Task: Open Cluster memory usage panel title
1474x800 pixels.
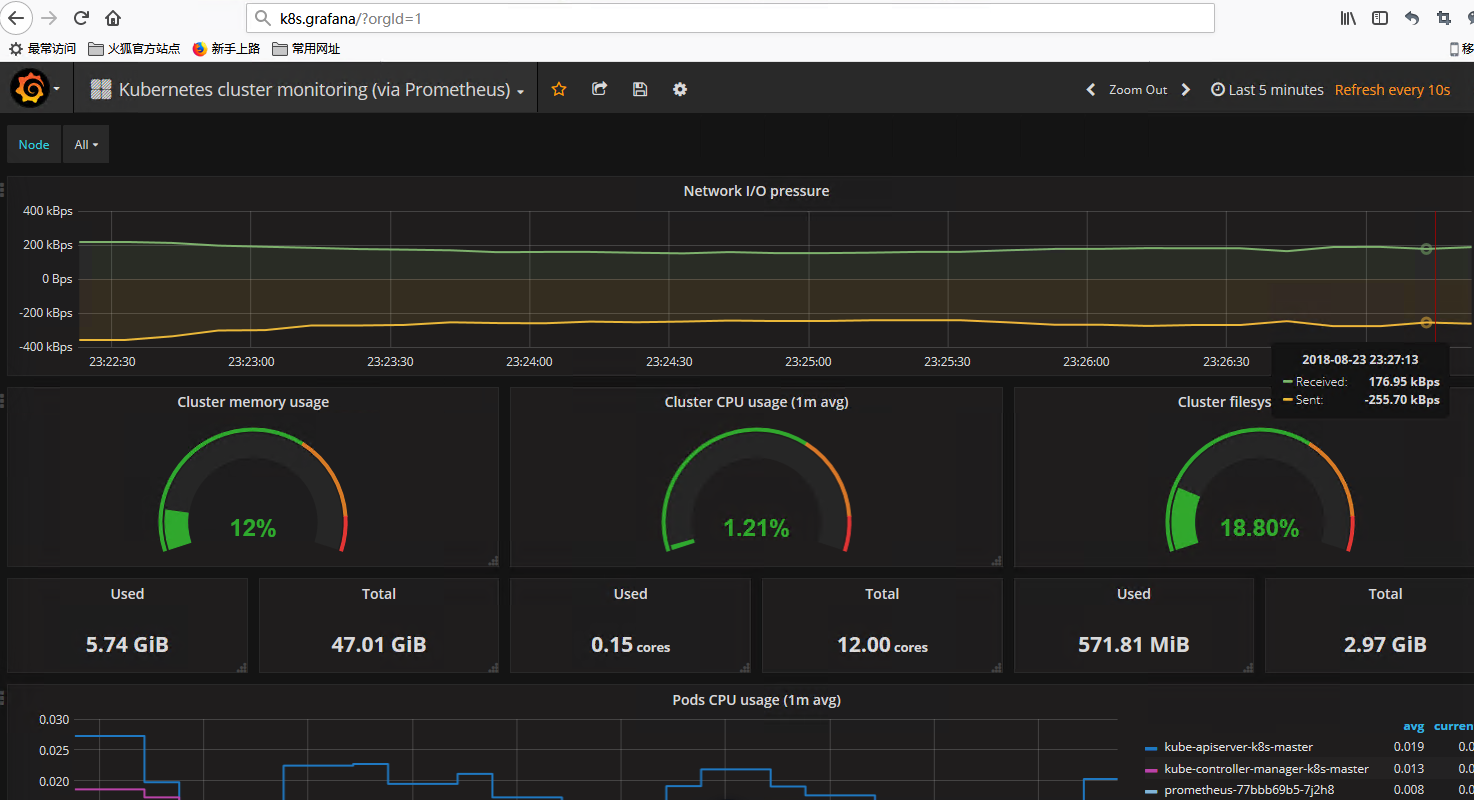Action: 253,402
